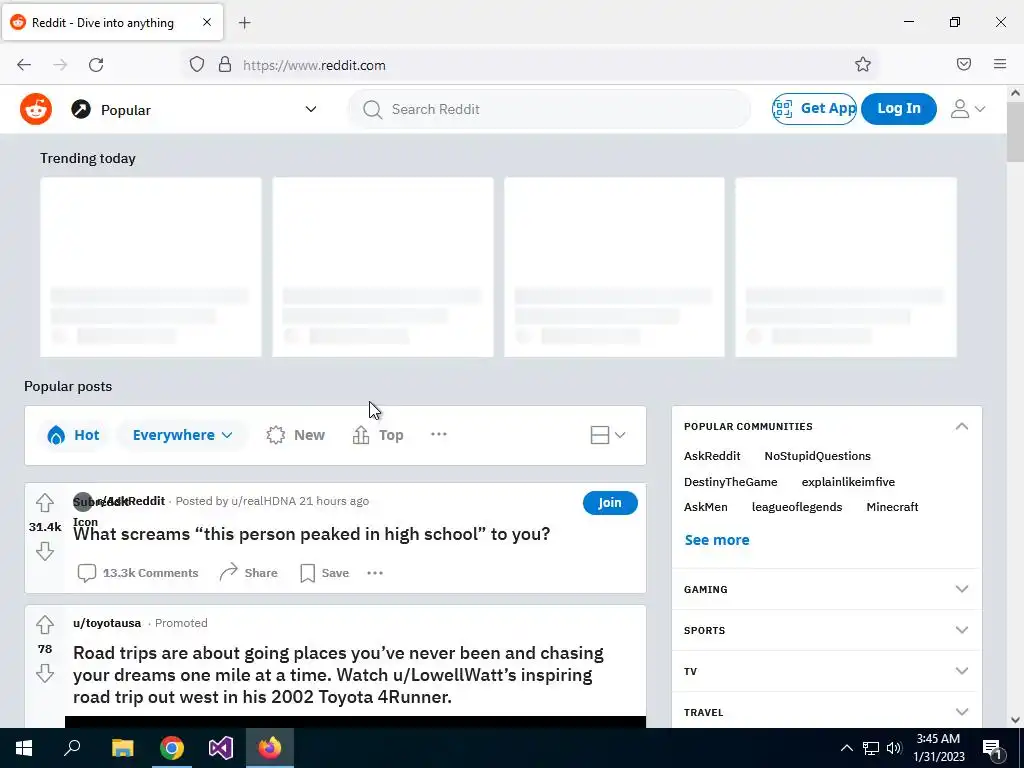This screenshot has width=1024, height=768.
Task: Click the Save to Pocket icon
Action: (964, 64)
